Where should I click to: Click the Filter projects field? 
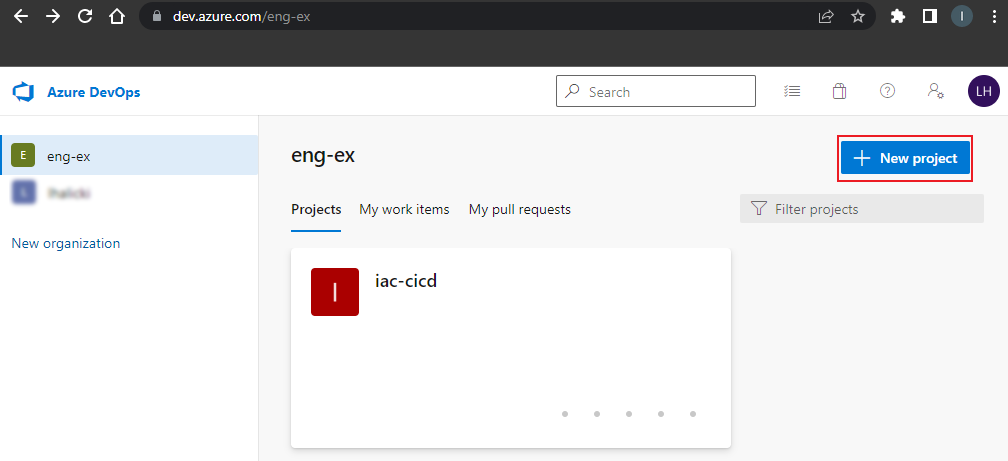(861, 209)
